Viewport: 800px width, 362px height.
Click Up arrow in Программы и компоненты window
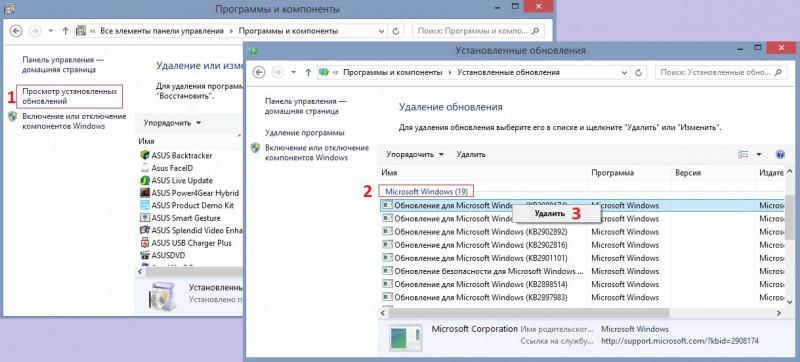tap(65, 31)
